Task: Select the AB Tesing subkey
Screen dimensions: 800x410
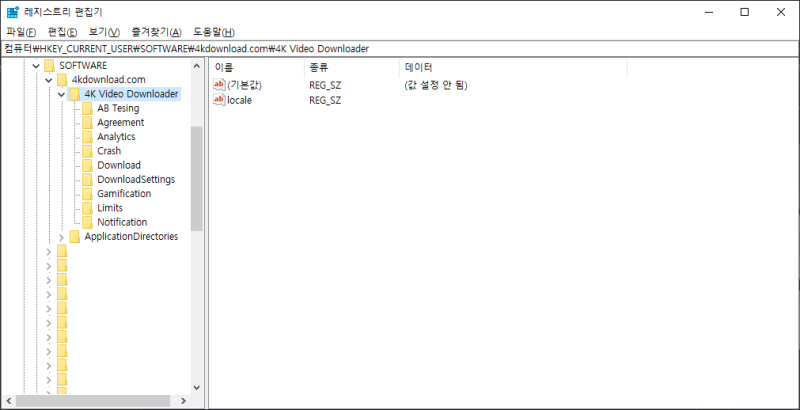Action: pyautogui.click(x=118, y=108)
